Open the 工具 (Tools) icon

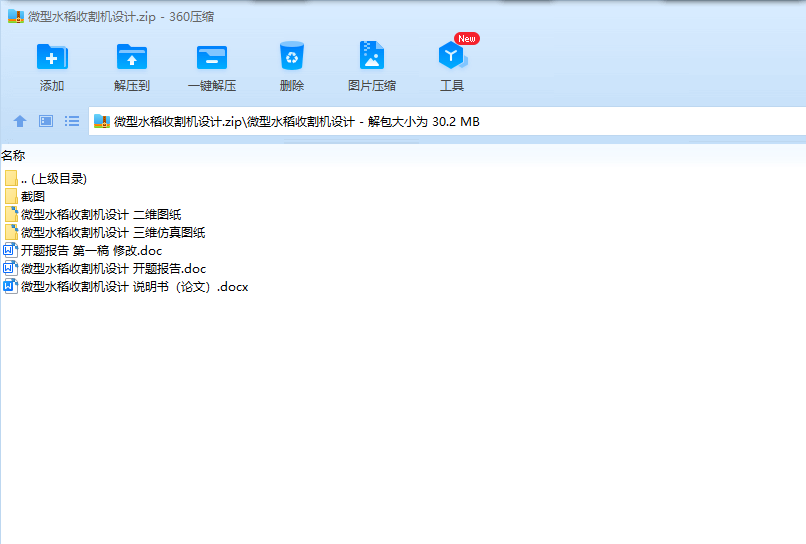coord(452,56)
